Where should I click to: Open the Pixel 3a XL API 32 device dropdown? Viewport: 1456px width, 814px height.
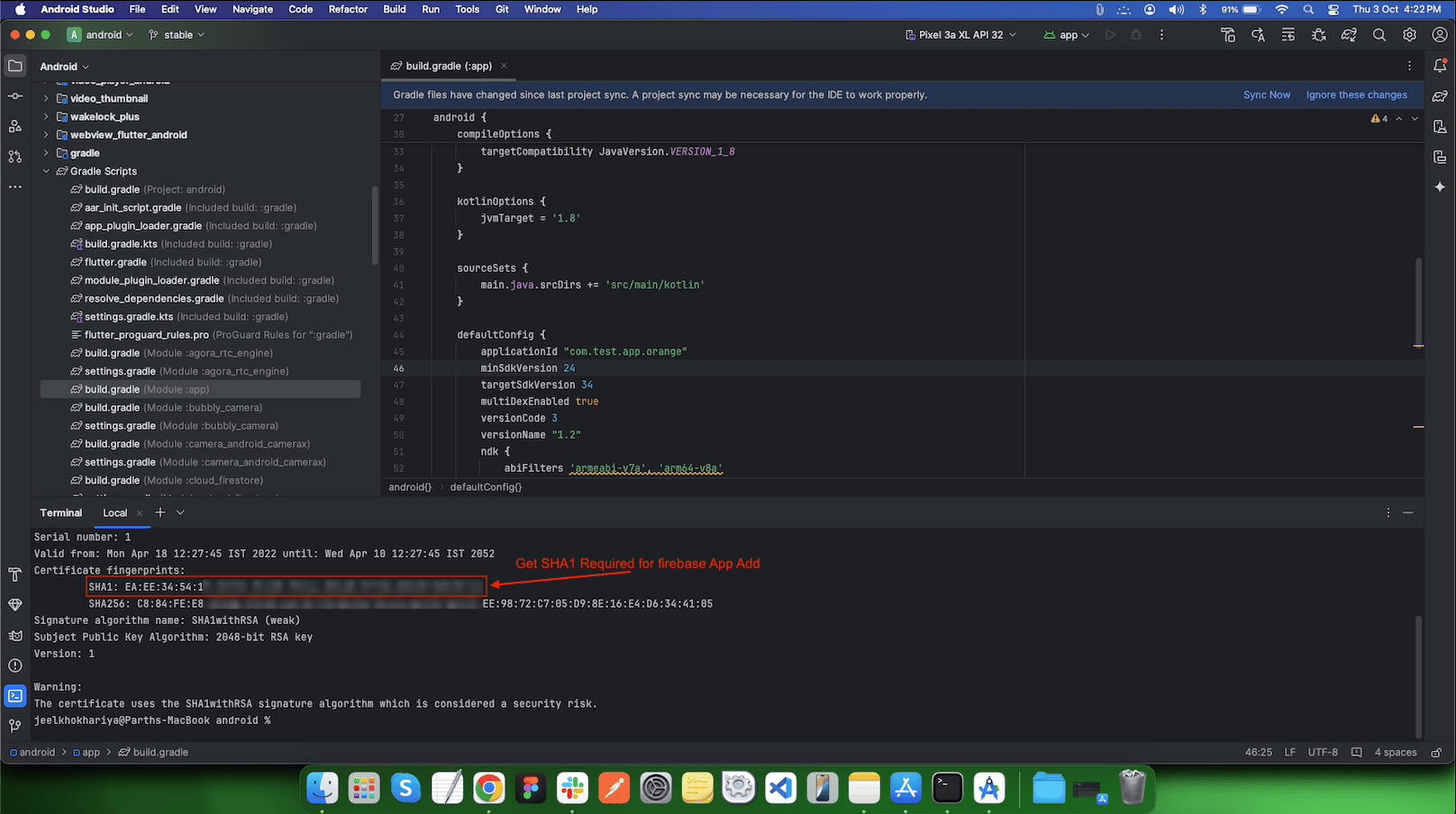point(960,35)
